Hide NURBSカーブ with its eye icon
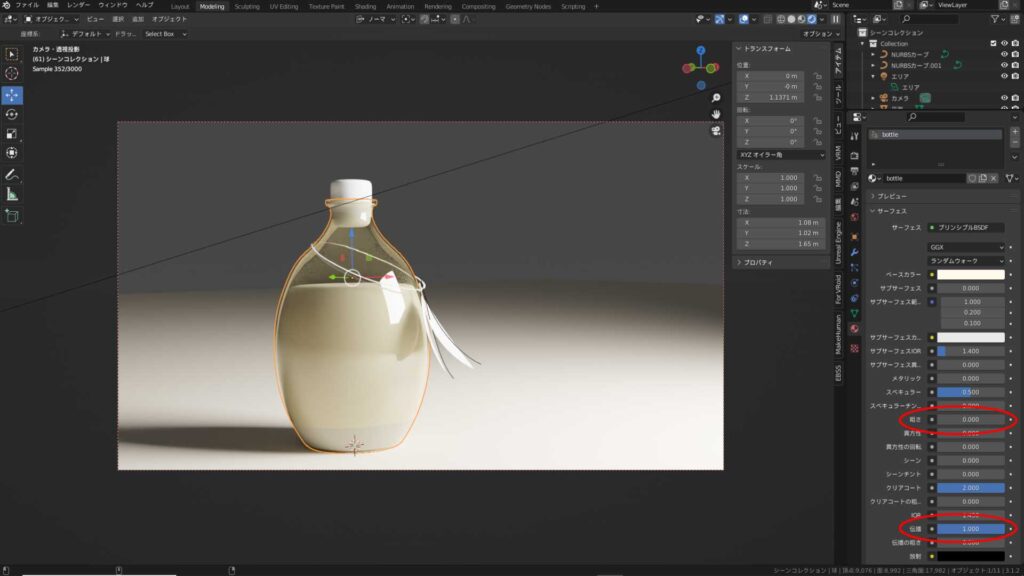Image resolution: width=1024 pixels, height=576 pixels. click(1005, 54)
